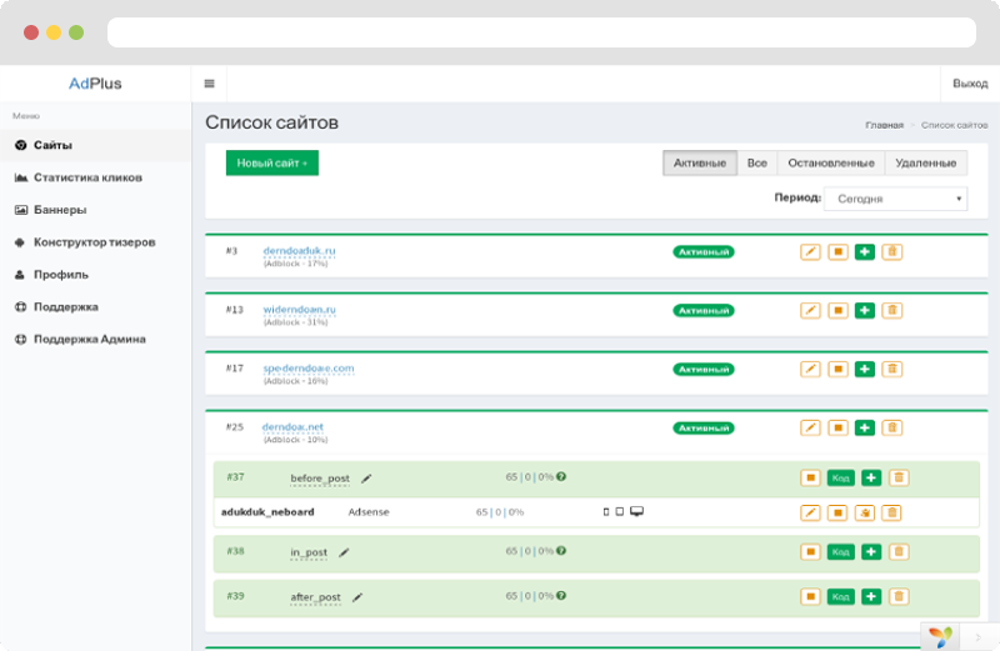Click the edit pencil icon for derndoaduk.ru

811,252
